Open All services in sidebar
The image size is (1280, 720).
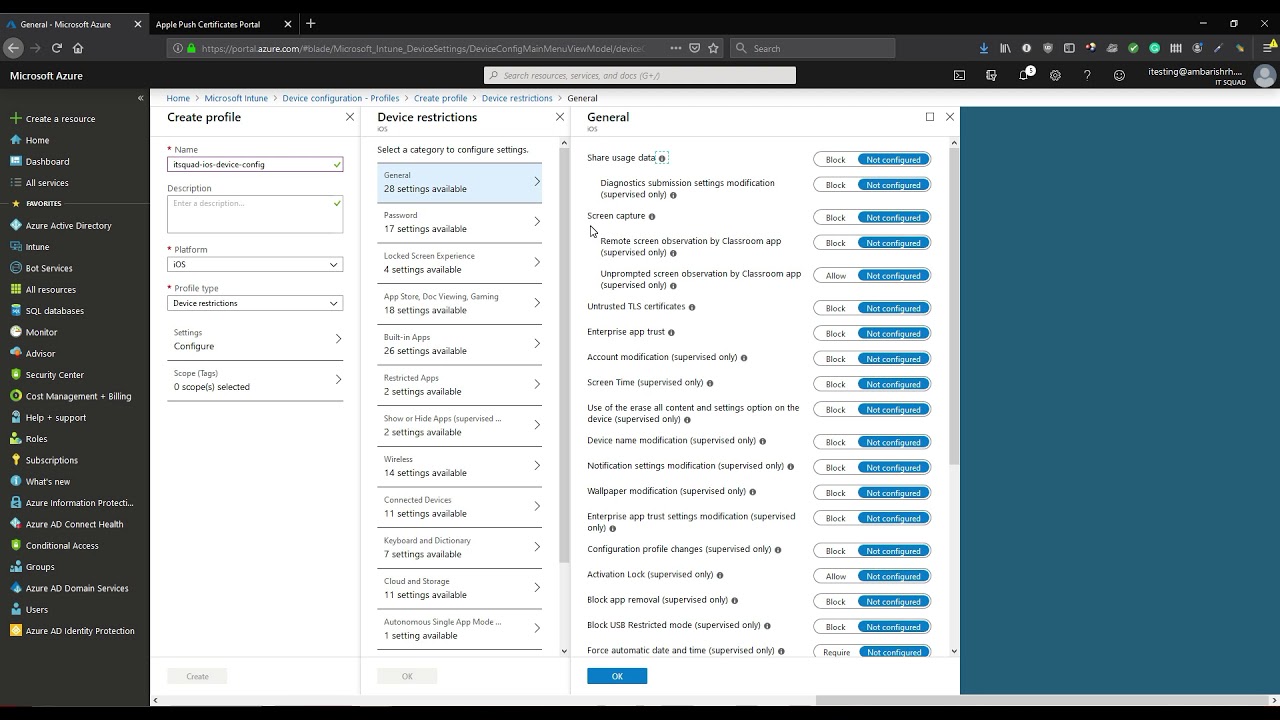(47, 183)
